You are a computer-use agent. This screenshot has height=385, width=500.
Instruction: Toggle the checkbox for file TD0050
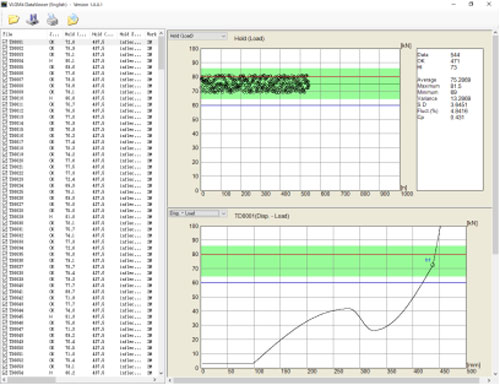5,348
